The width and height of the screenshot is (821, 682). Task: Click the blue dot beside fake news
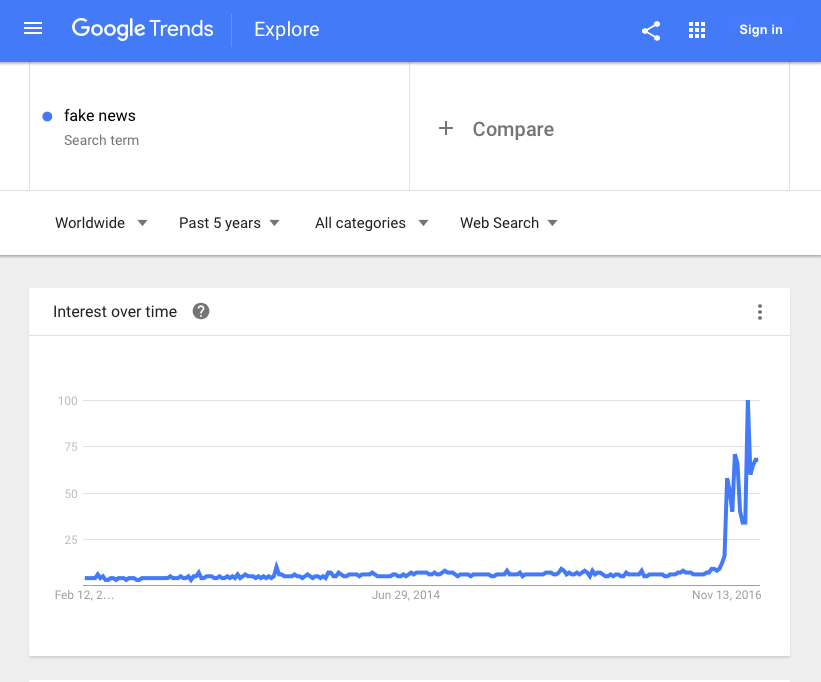click(47, 116)
